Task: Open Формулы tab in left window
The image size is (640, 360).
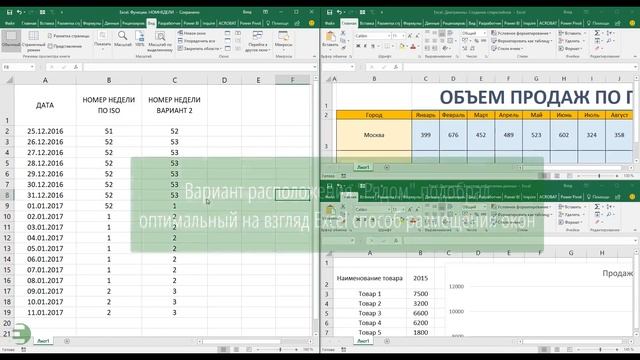Action: click(x=92, y=23)
